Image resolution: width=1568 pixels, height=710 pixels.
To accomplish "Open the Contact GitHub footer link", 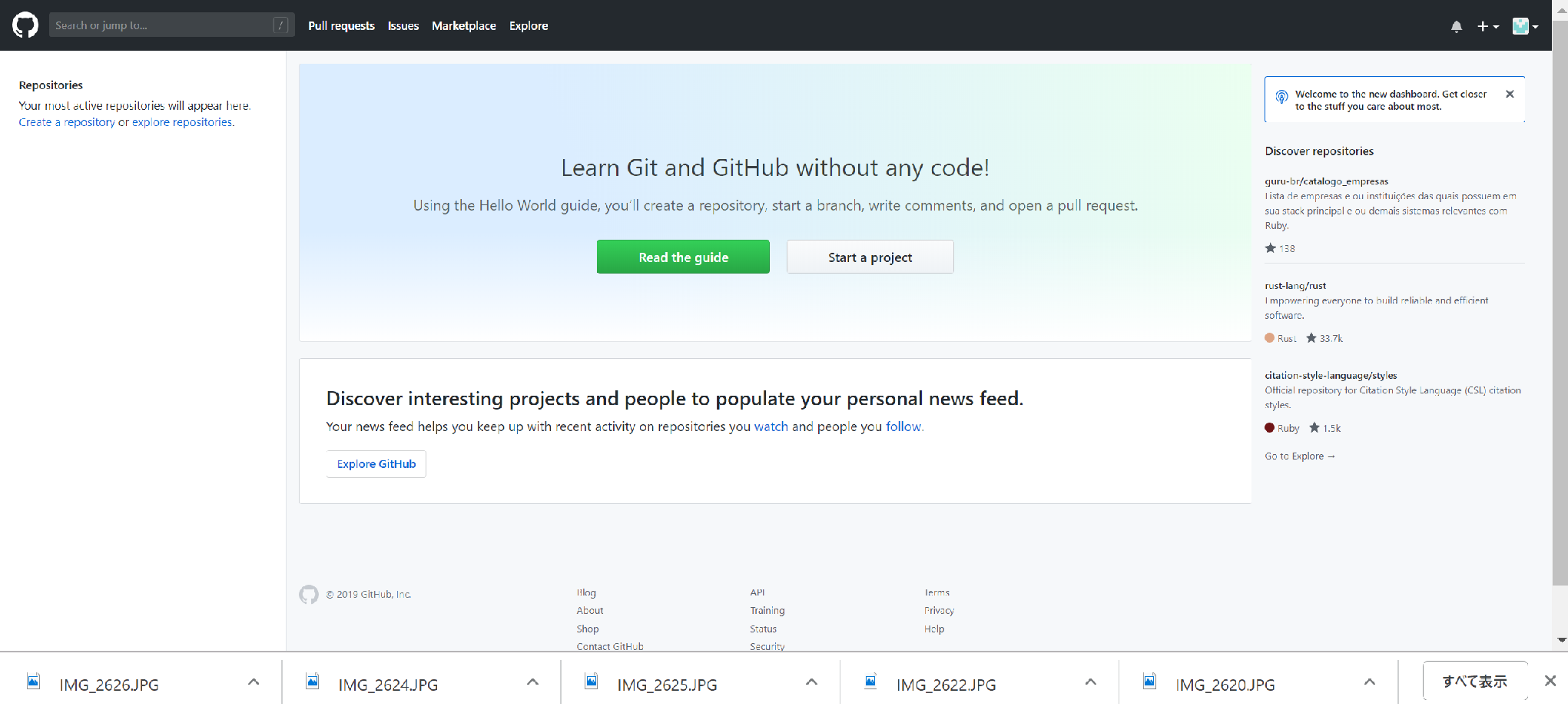I will 610,647.
